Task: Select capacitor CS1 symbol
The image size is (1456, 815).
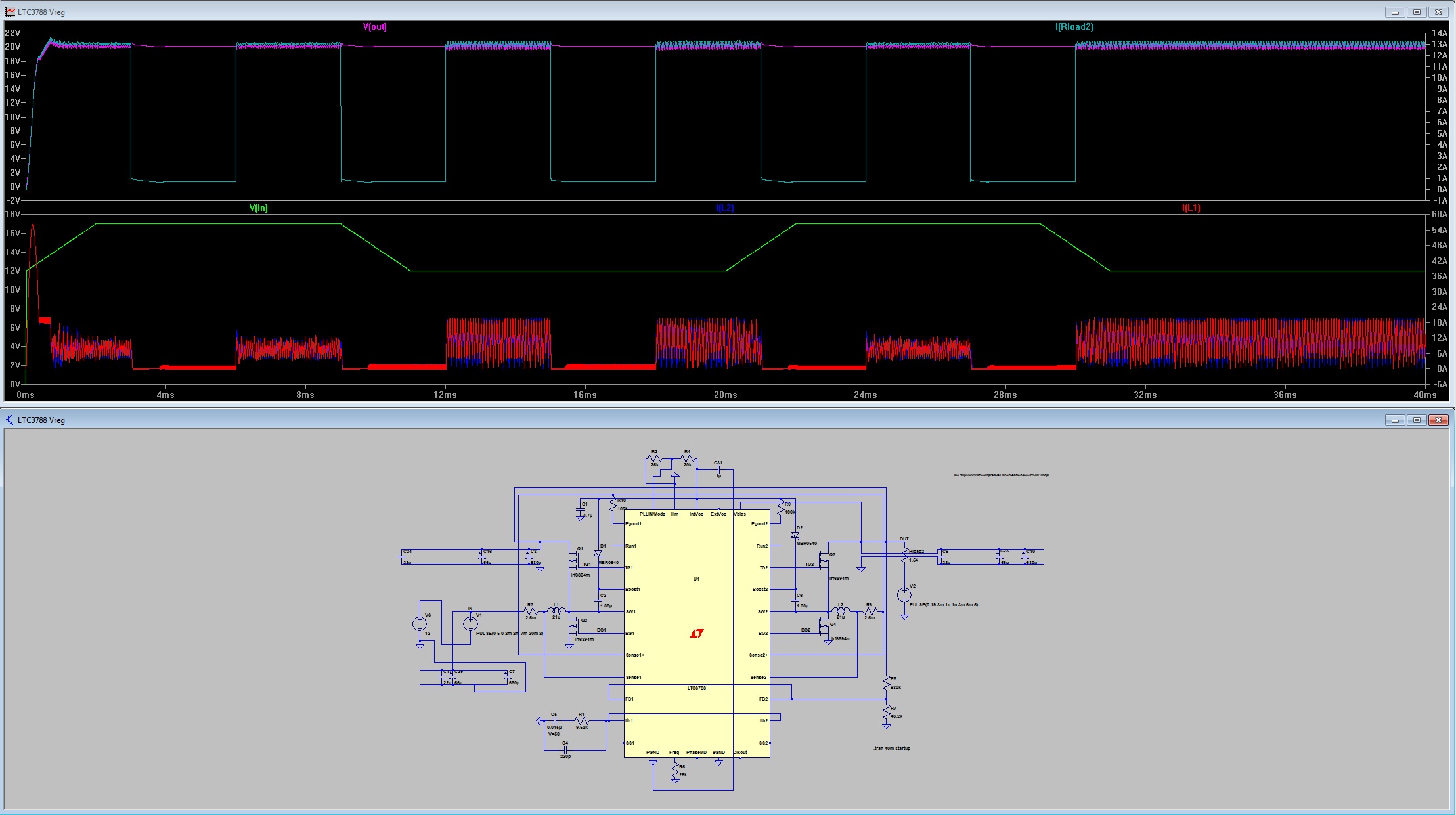Action: (x=718, y=470)
